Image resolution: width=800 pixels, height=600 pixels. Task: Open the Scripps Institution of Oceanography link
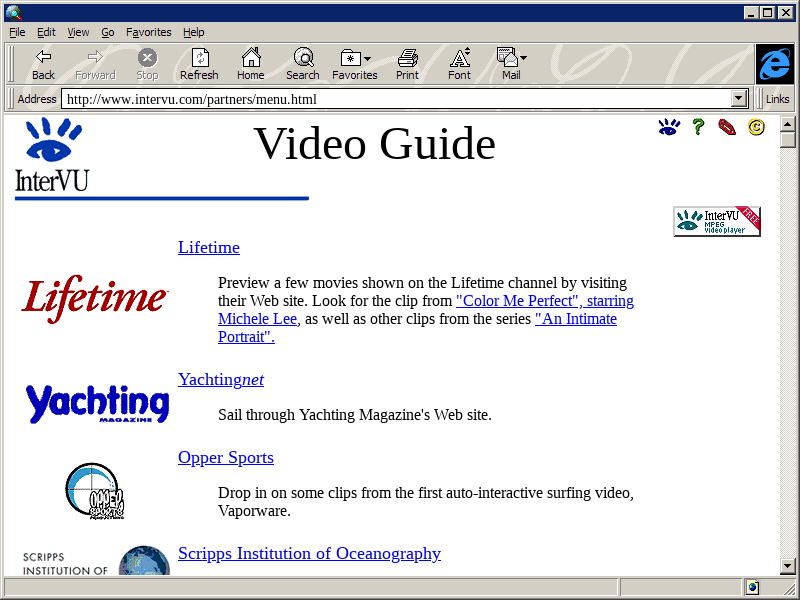click(x=309, y=553)
